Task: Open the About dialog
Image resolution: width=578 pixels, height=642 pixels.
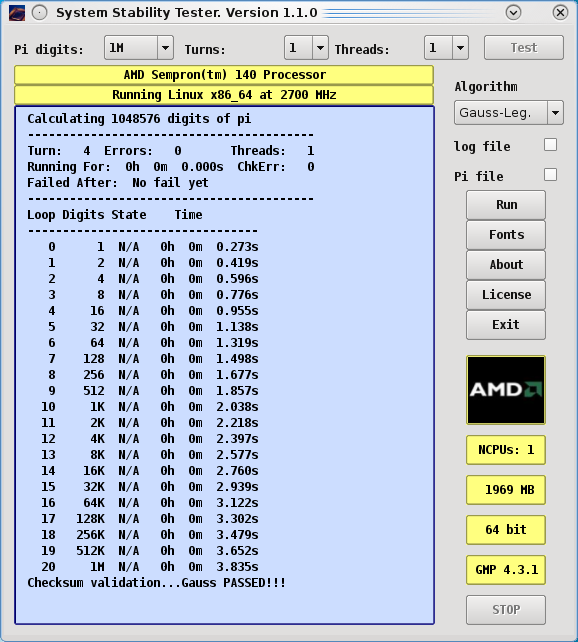Action: [x=506, y=265]
